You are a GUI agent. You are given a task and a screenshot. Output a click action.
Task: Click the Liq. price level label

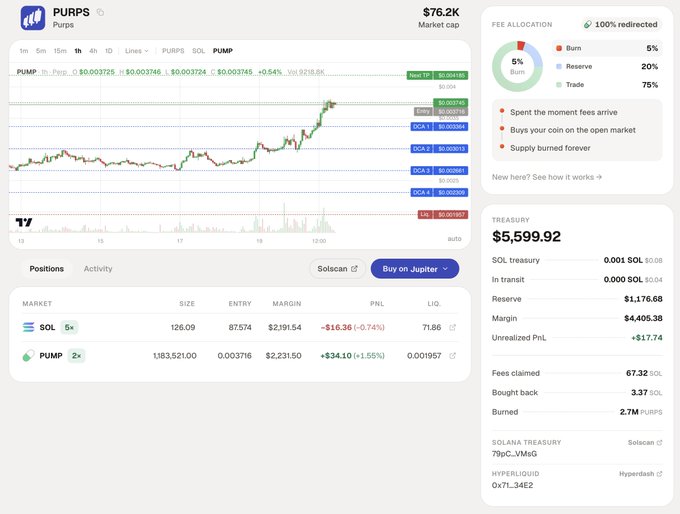(x=443, y=214)
